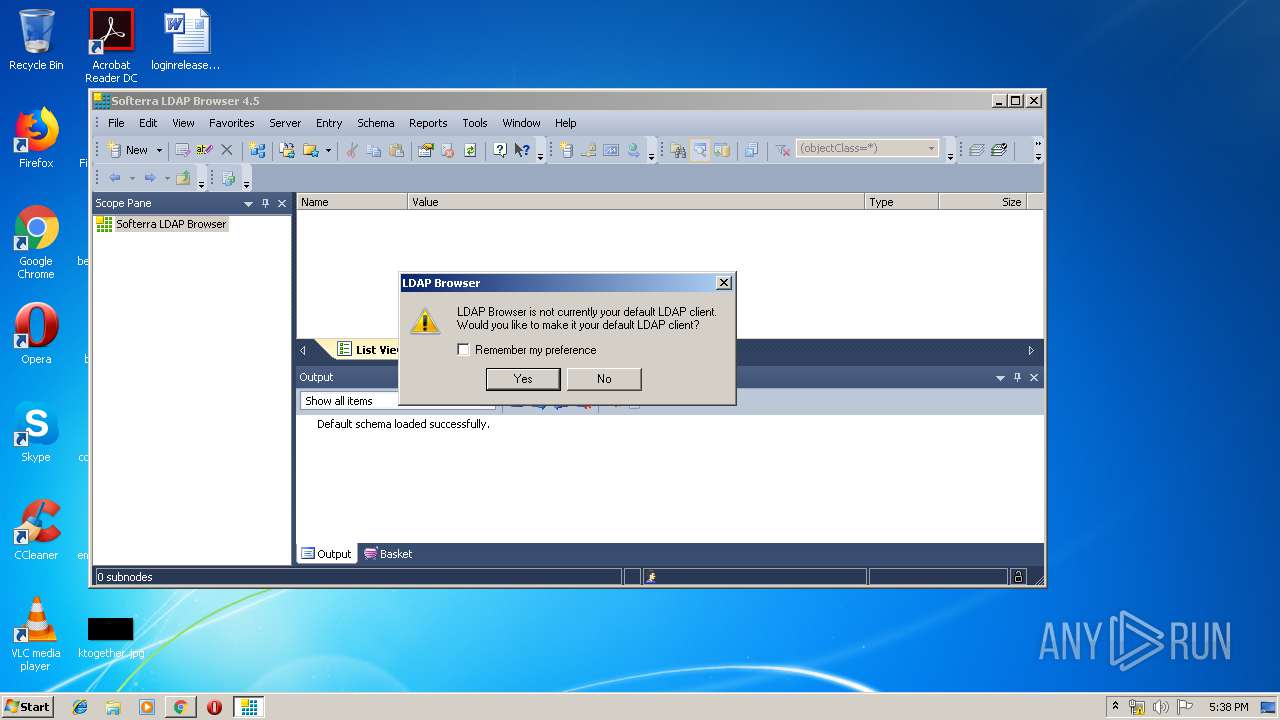Click the Type column header

pos(902,202)
